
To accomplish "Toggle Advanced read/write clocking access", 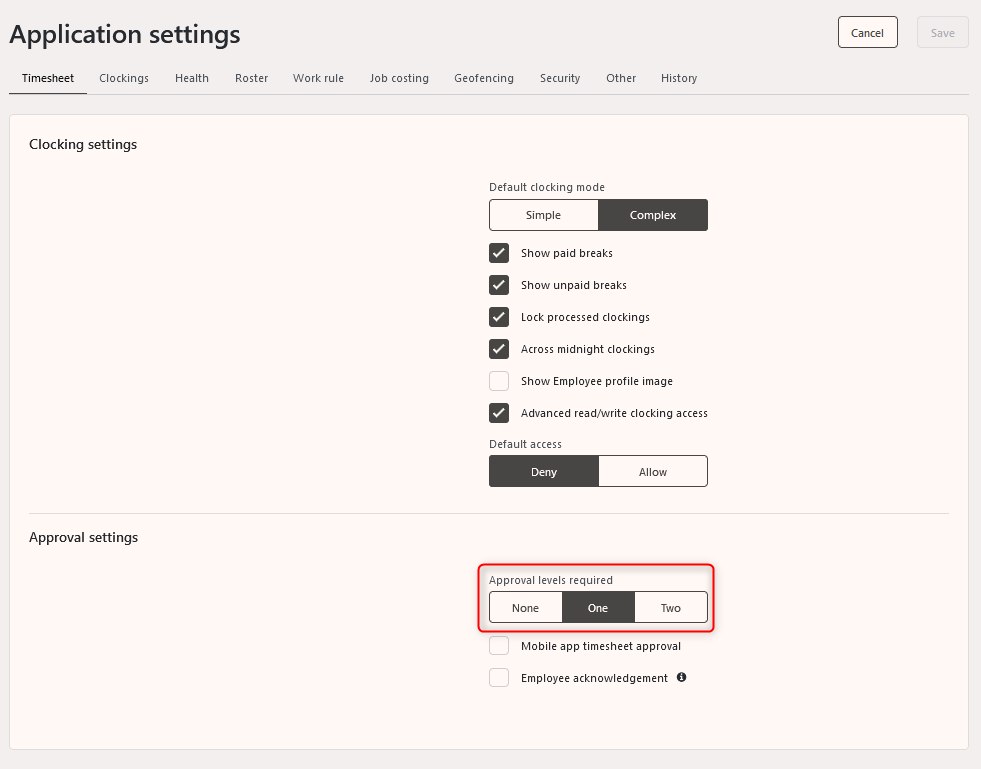I will (x=499, y=413).
